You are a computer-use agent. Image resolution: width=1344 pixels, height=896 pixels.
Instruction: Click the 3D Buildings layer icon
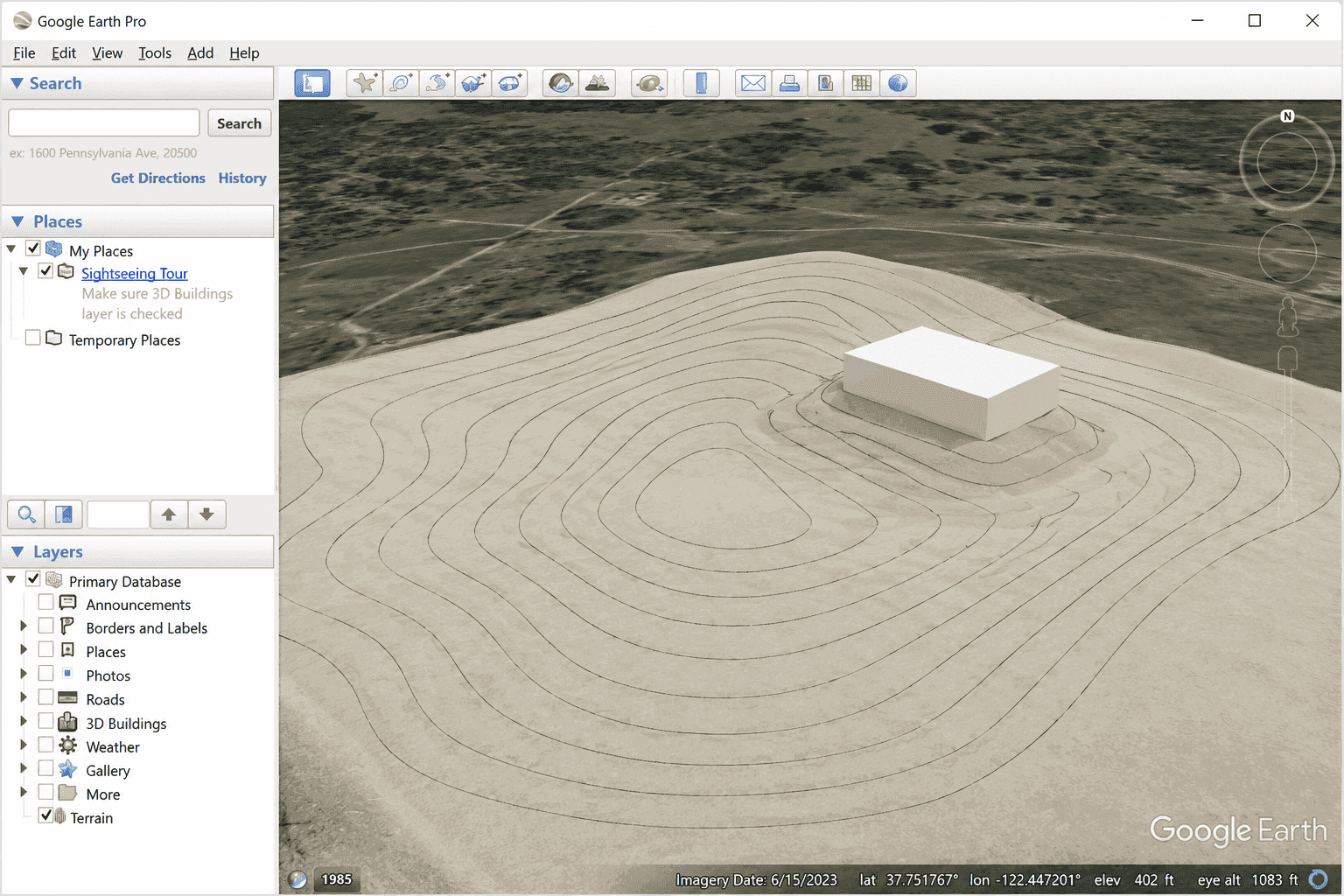point(67,723)
